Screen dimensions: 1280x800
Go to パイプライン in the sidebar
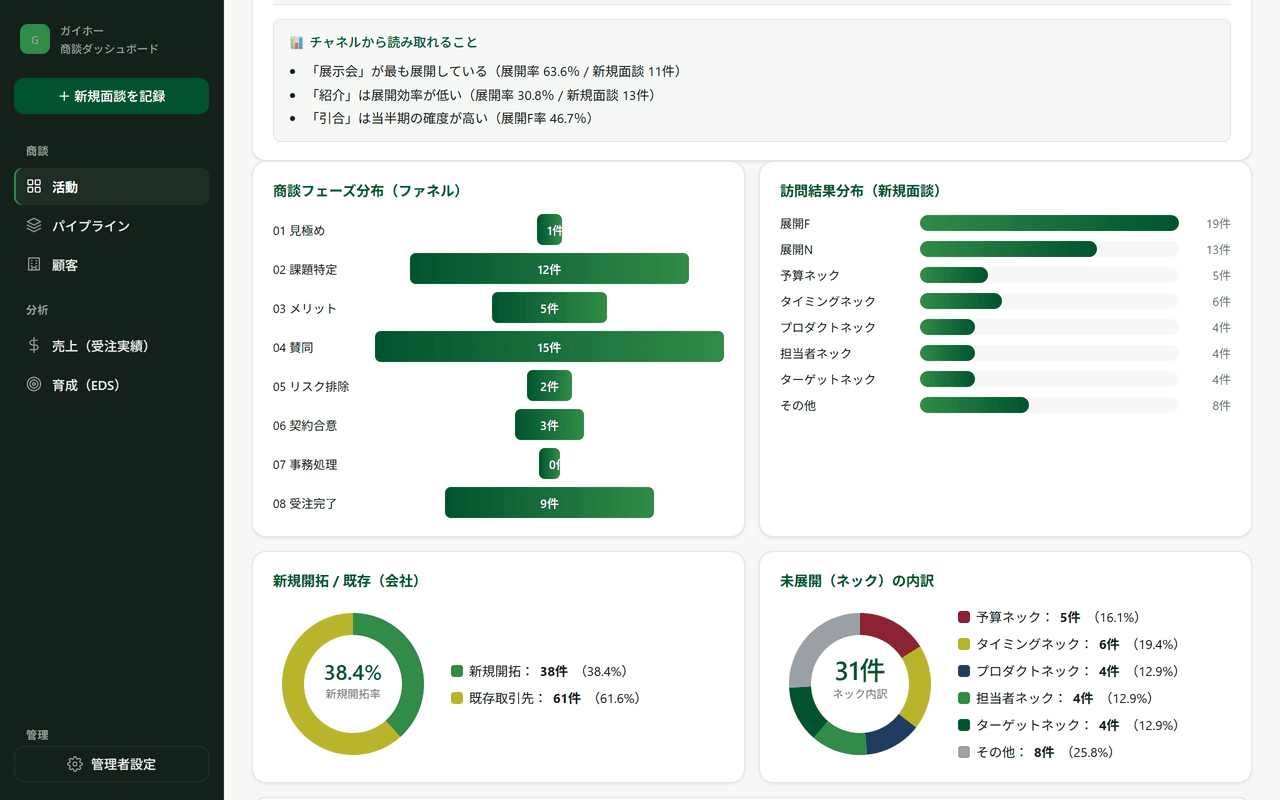click(111, 226)
